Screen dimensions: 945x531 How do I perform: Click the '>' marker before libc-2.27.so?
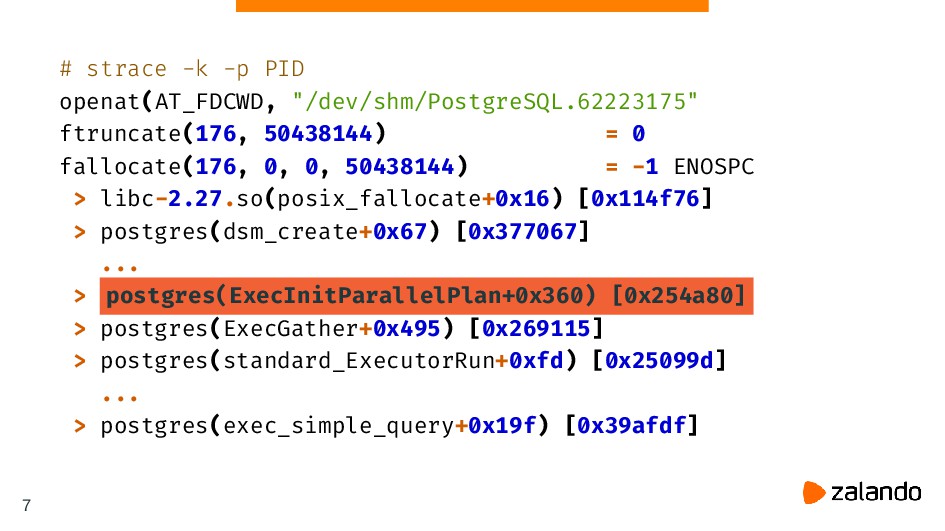(x=80, y=199)
